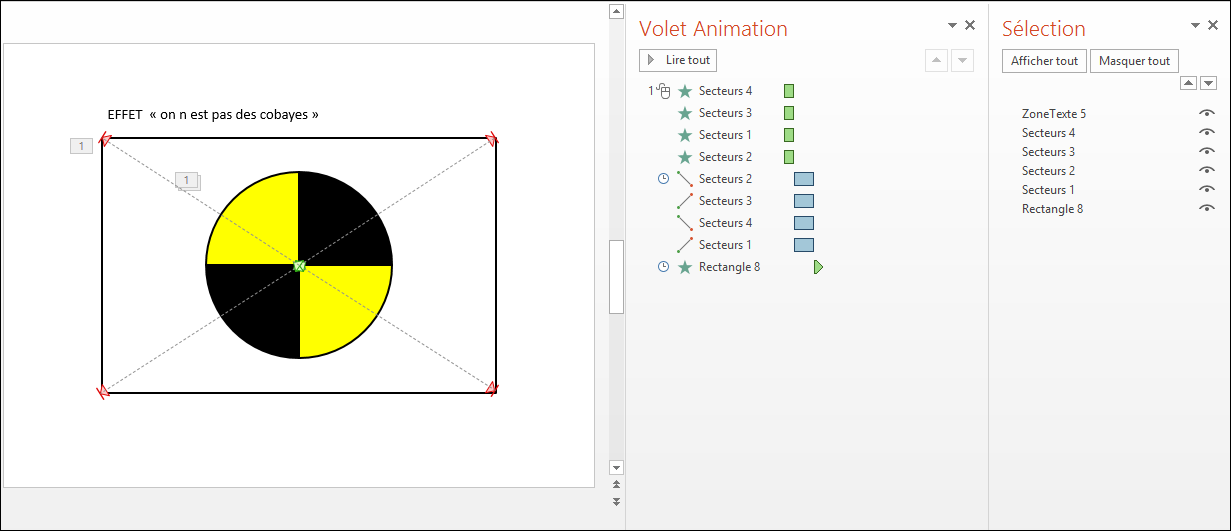Select Secteurs 4 in the Sélection list
The width and height of the screenshot is (1231, 531).
(1049, 133)
